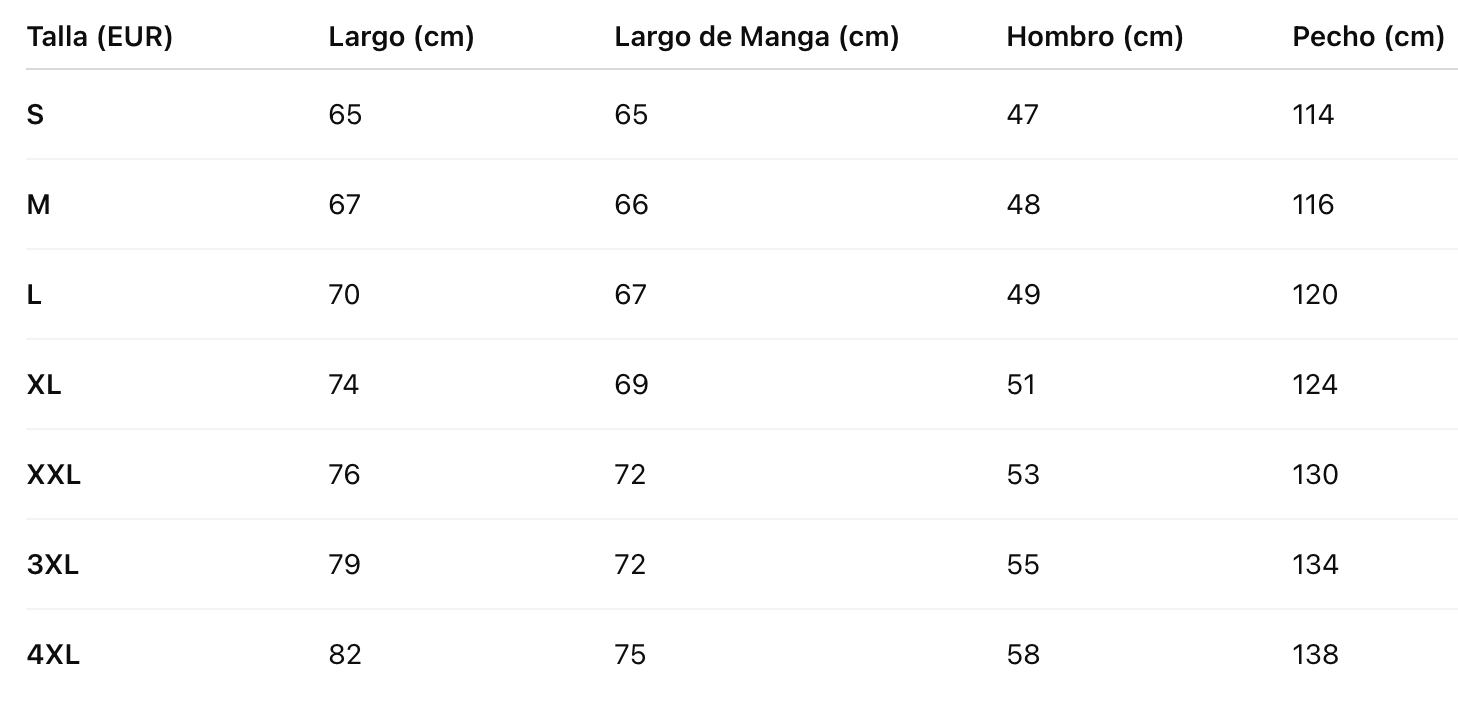Click the size M row label
The height and width of the screenshot is (704, 1458).
pyautogui.click(x=38, y=205)
